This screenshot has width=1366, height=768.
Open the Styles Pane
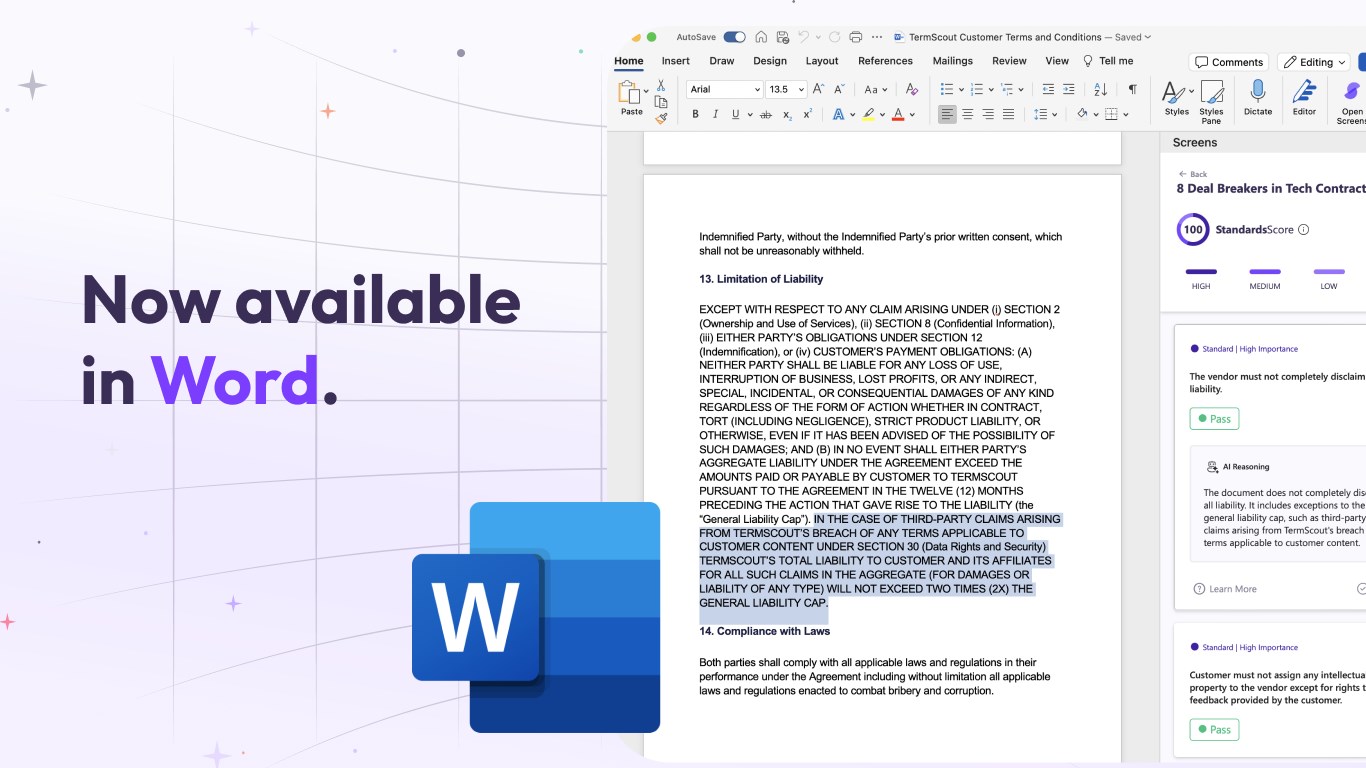point(1211,102)
